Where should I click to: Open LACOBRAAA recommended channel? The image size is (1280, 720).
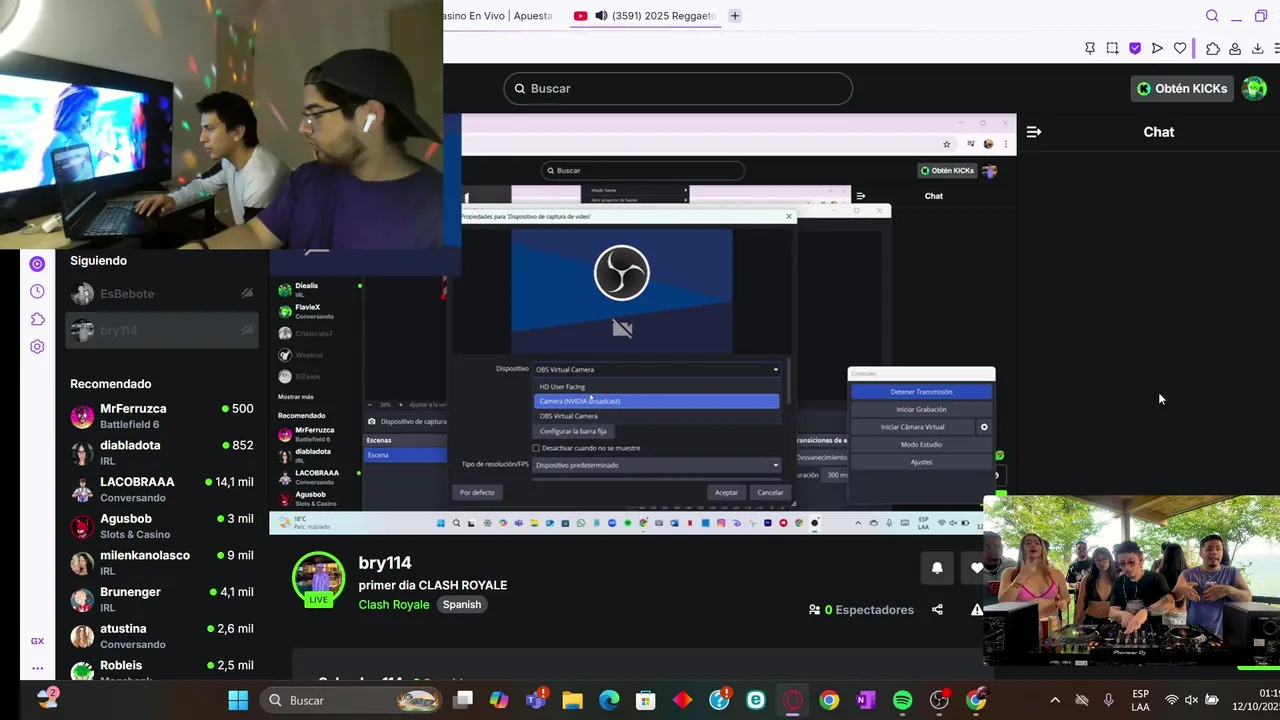tap(162, 489)
